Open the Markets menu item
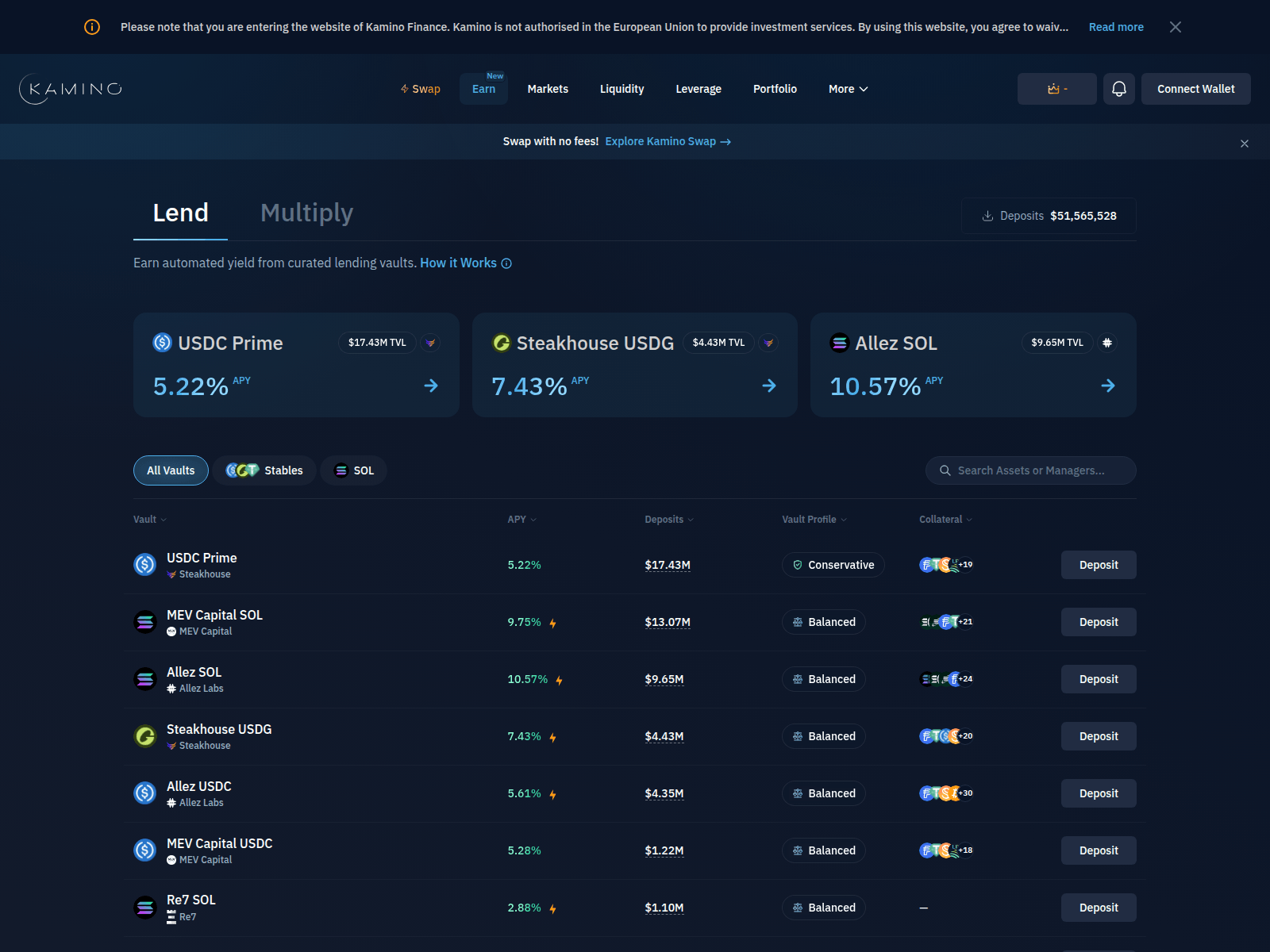 [548, 89]
